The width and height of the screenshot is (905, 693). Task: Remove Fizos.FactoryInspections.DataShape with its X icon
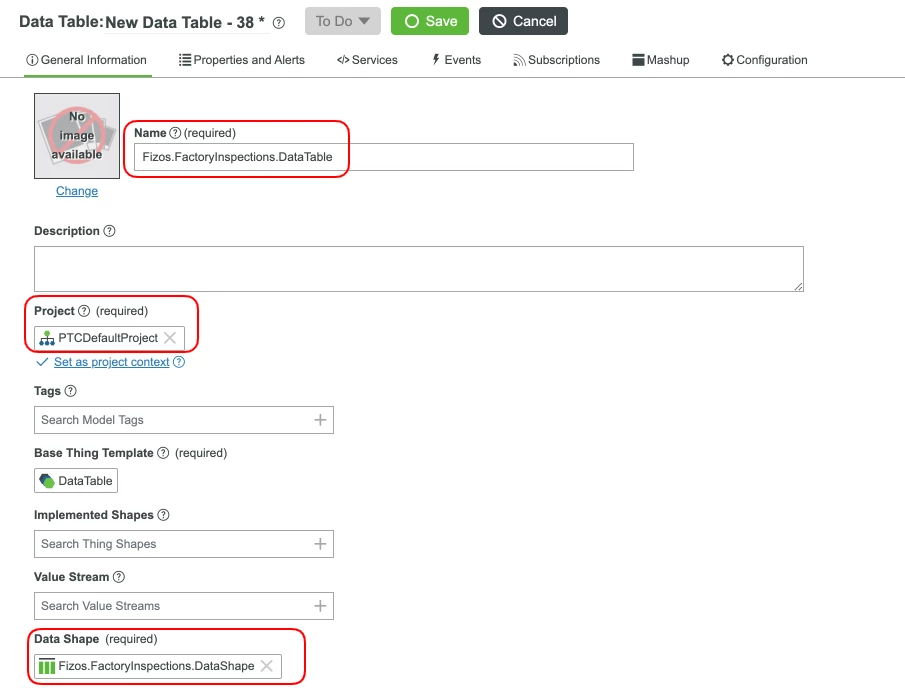[x=267, y=665]
